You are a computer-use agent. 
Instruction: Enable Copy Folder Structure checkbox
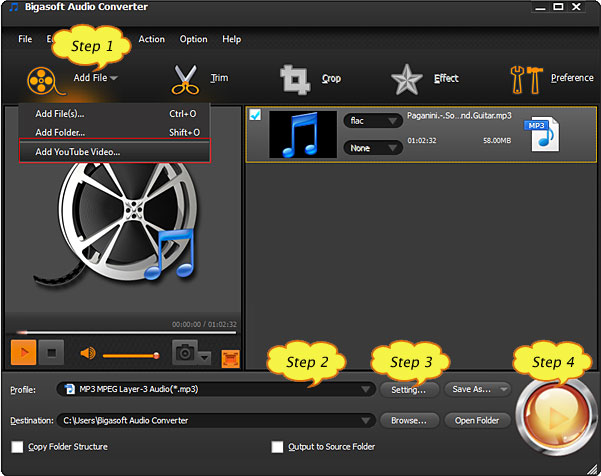click(x=17, y=447)
